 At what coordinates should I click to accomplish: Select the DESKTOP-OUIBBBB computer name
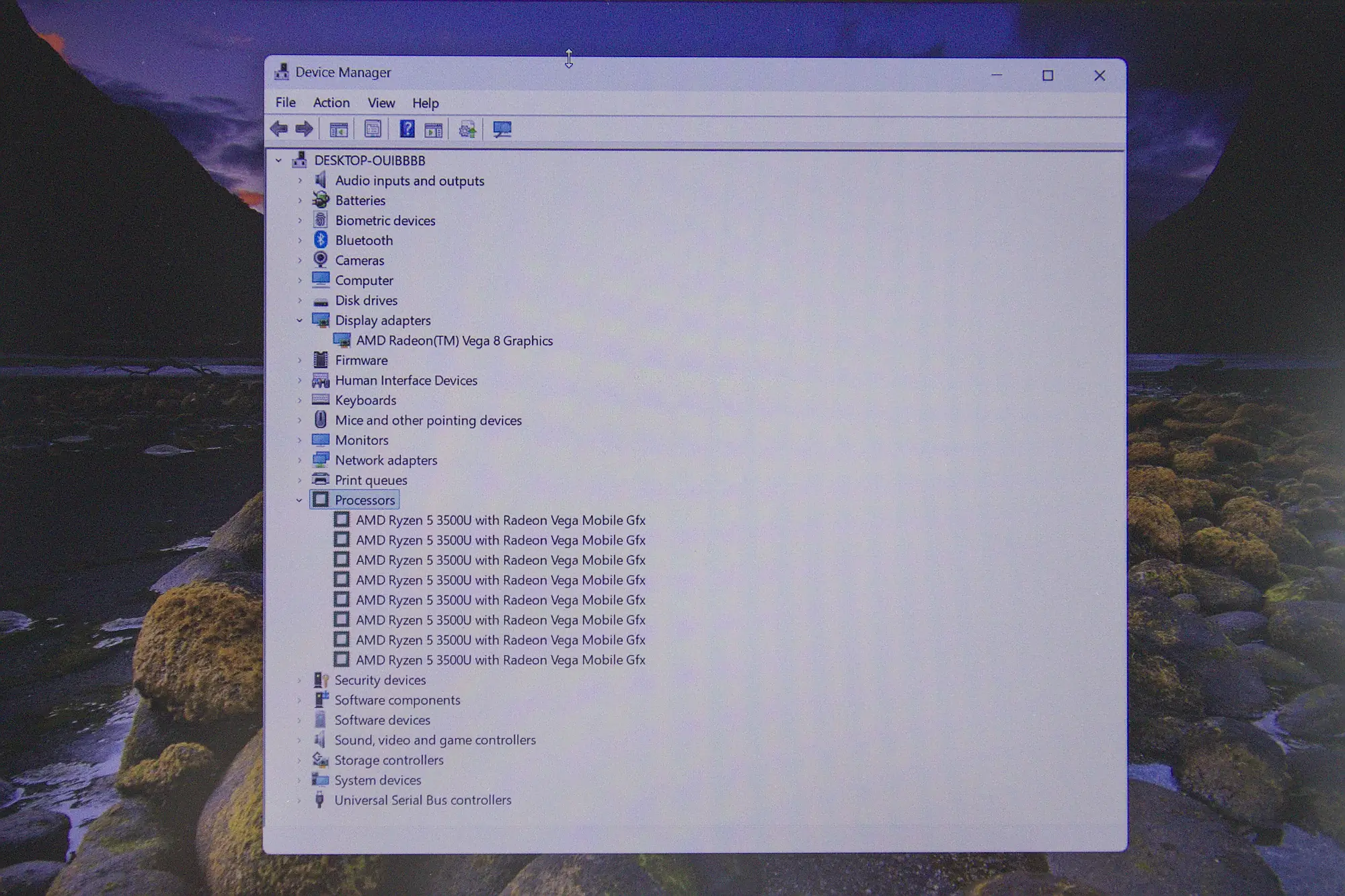pyautogui.click(x=370, y=161)
